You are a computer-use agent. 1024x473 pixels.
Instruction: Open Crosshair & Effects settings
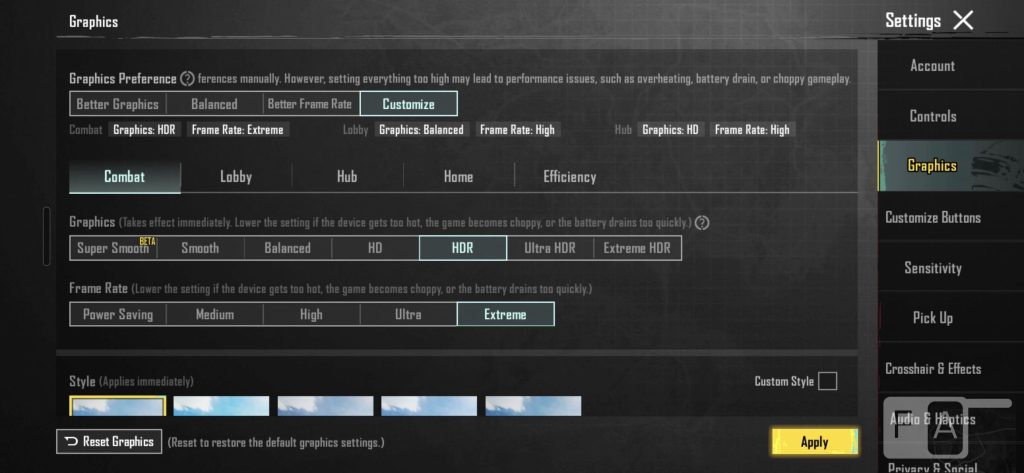coord(932,369)
